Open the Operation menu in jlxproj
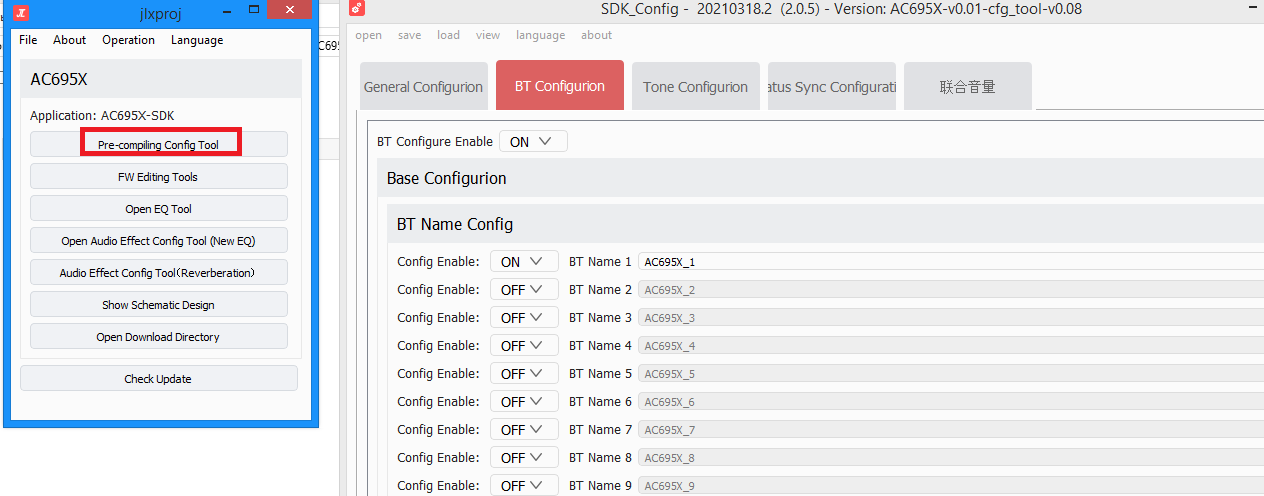1264x496 pixels. [x=128, y=40]
